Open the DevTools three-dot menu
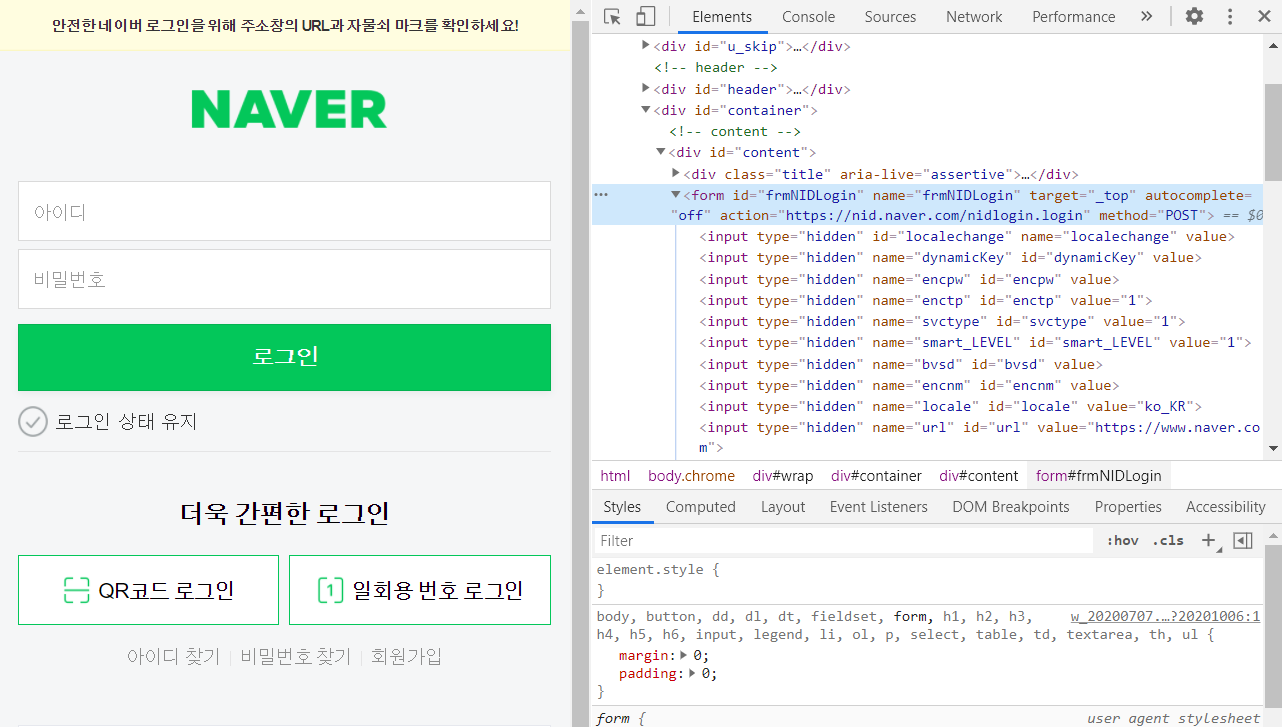Image resolution: width=1282 pixels, height=727 pixels. [1230, 16]
